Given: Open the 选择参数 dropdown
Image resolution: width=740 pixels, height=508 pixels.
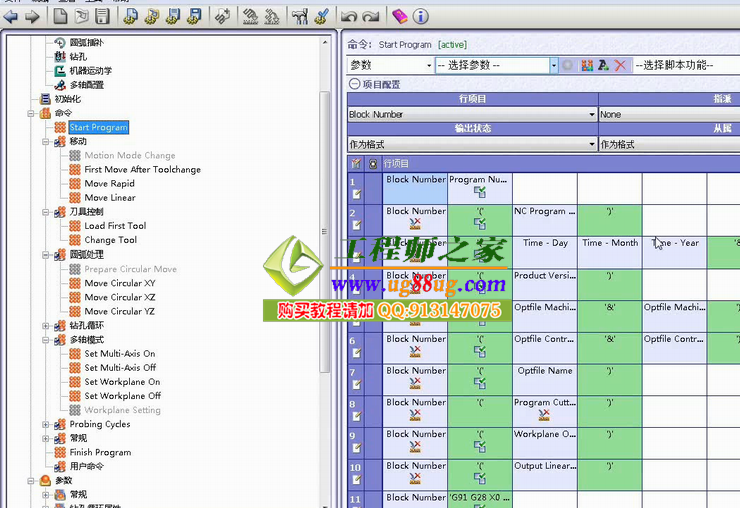Looking at the screenshot, I should coord(553,65).
